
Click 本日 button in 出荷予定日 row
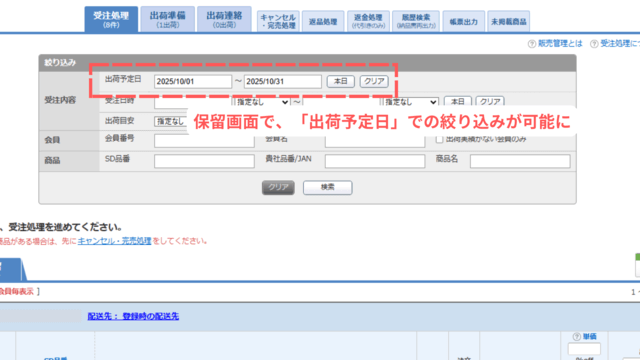[x=340, y=81]
